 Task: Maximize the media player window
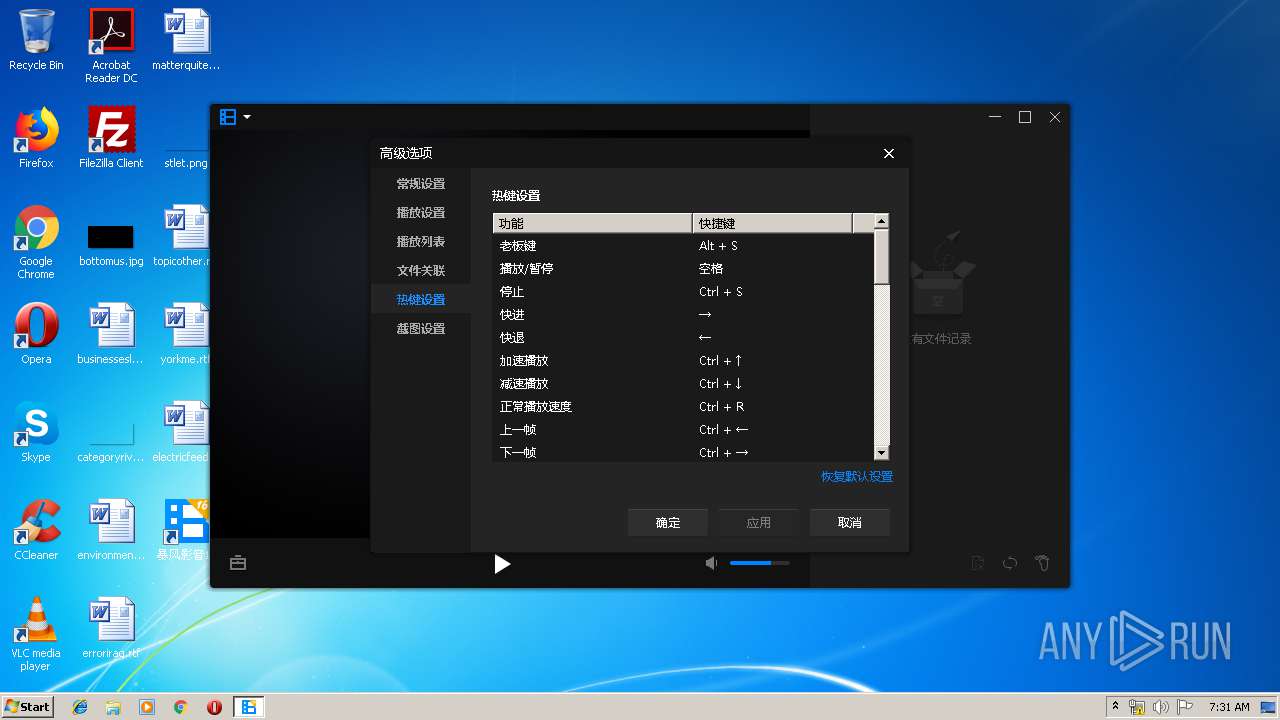(x=1025, y=117)
